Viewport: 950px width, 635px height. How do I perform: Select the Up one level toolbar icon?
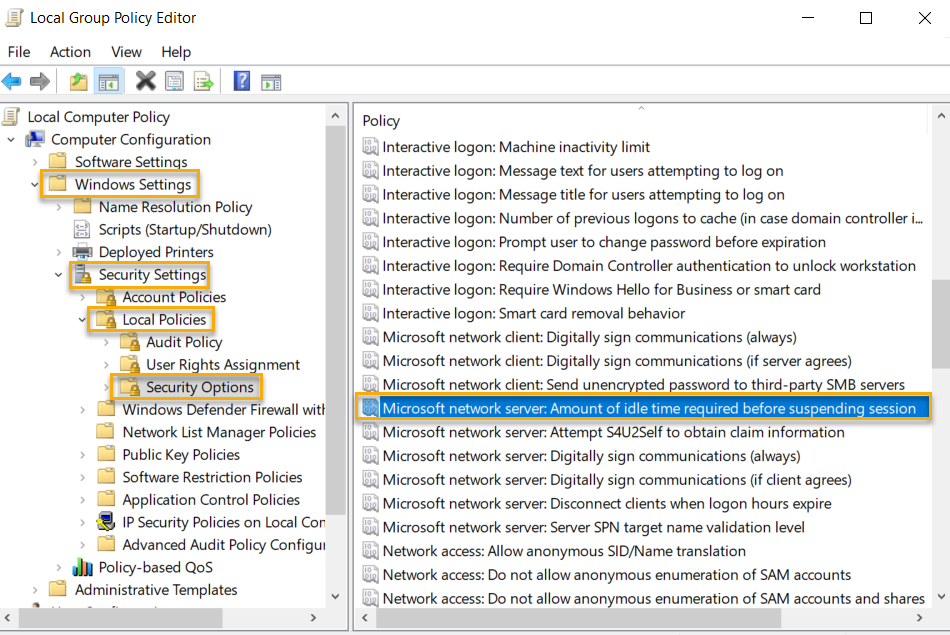click(x=78, y=81)
